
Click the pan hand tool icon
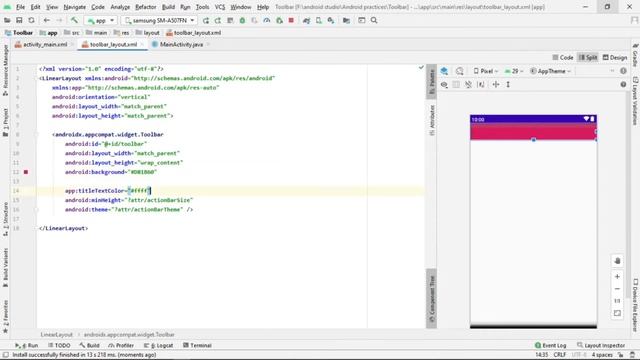pyautogui.click(x=617, y=261)
